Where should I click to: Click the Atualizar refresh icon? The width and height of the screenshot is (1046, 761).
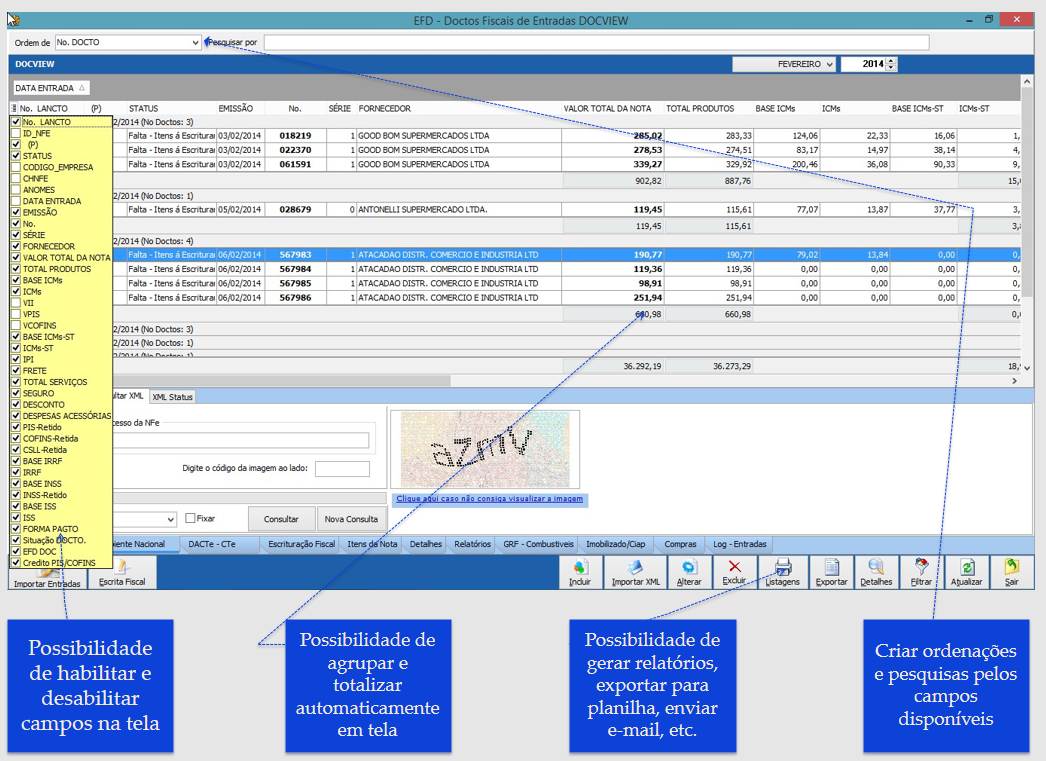coord(967,567)
